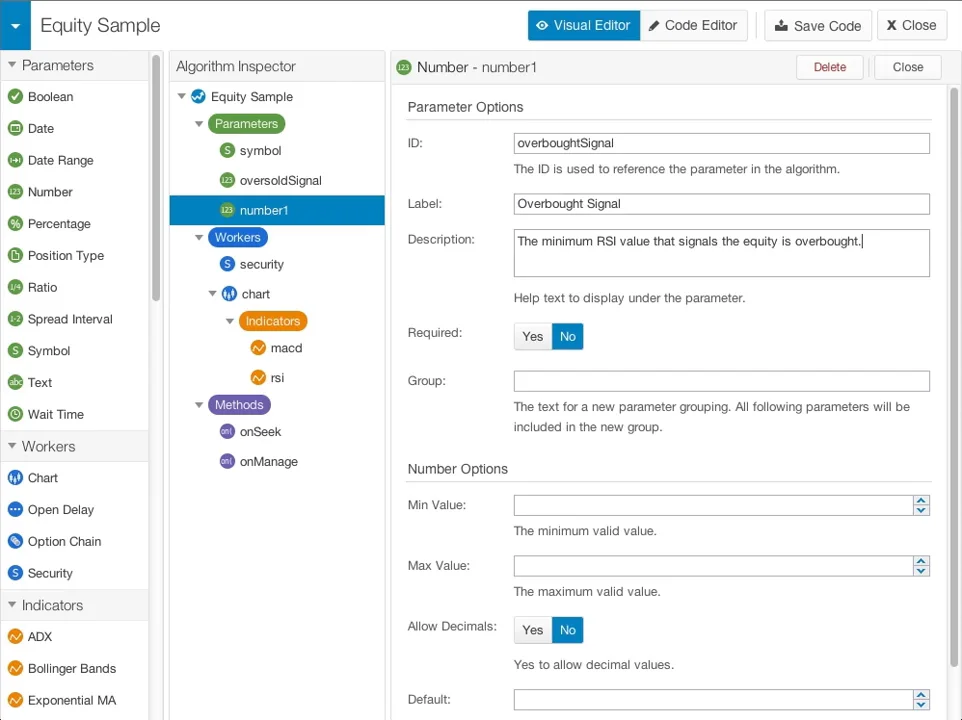Click the Date parameter icon

(x=15, y=128)
